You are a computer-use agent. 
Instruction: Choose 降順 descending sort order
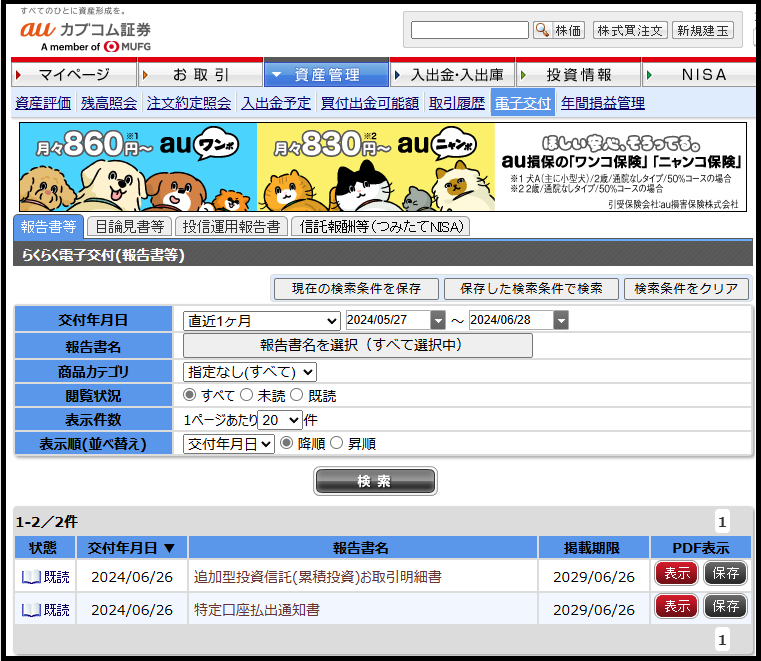coord(287,443)
